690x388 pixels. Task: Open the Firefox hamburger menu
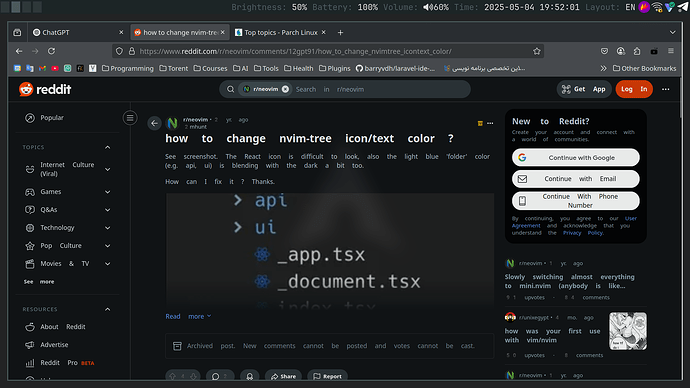click(671, 51)
